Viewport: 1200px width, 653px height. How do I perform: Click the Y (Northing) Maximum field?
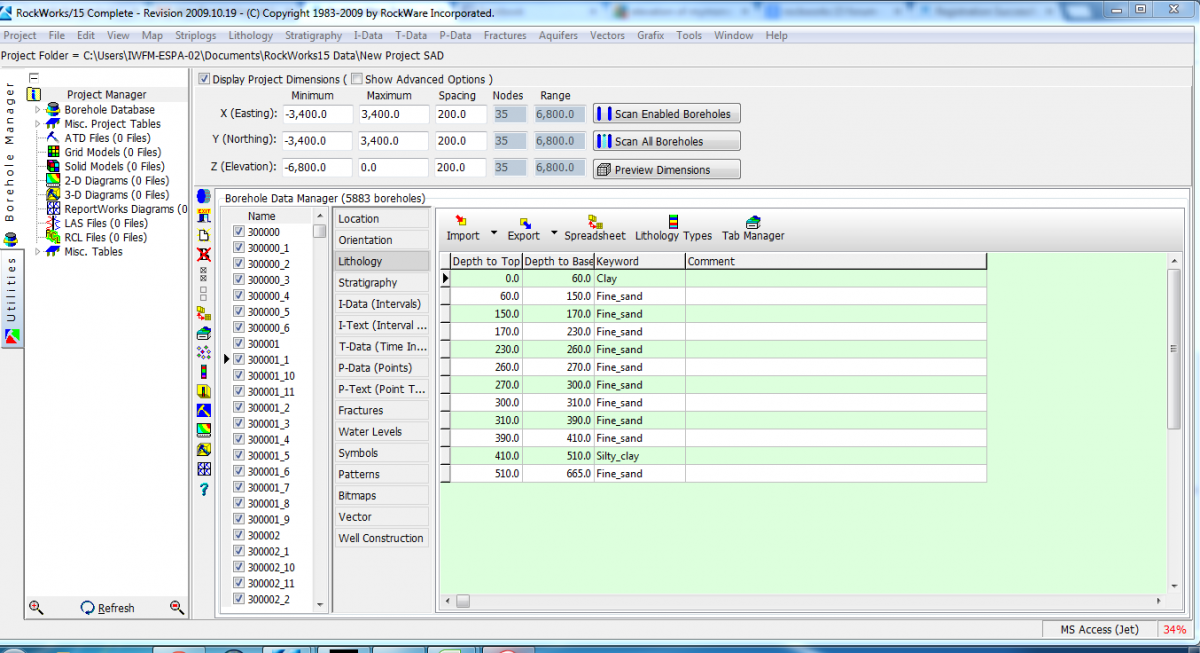(x=394, y=141)
